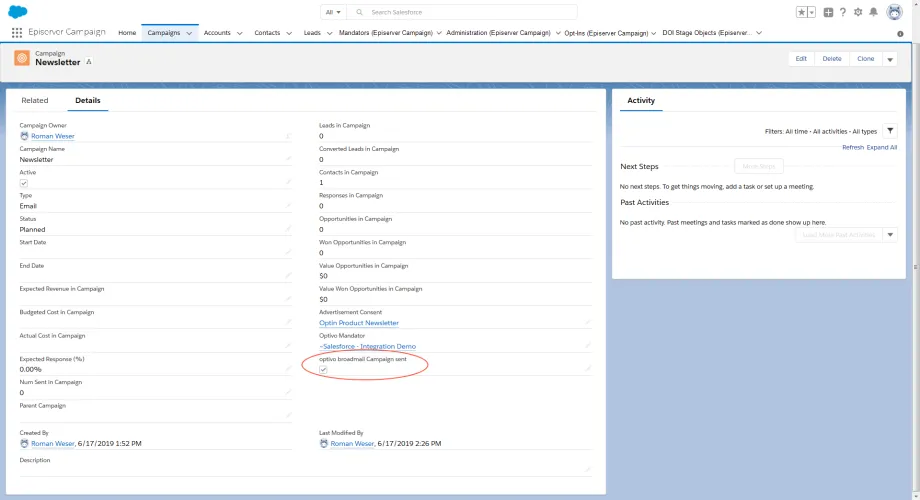This screenshot has height=500, width=920.
Task: Open the search scope All dropdown
Action: click(x=333, y=12)
